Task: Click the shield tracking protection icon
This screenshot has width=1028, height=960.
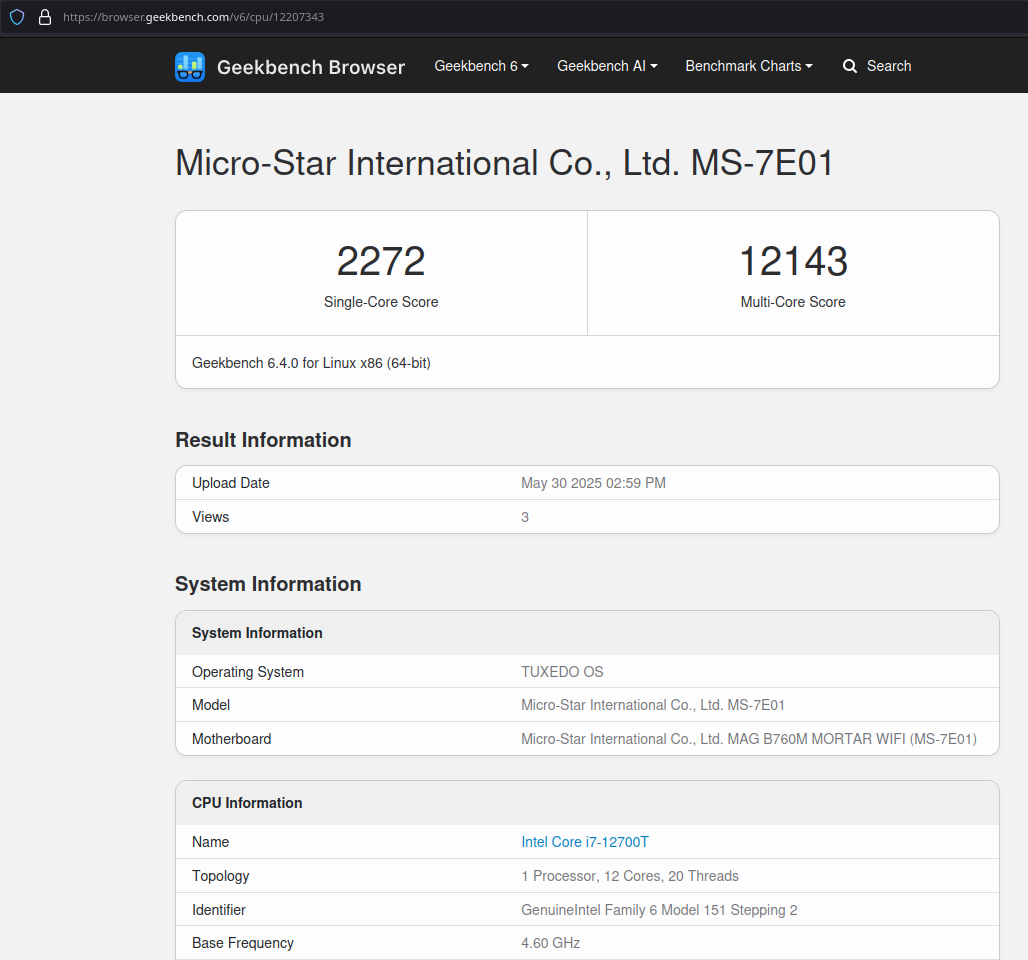Action: [x=17, y=17]
